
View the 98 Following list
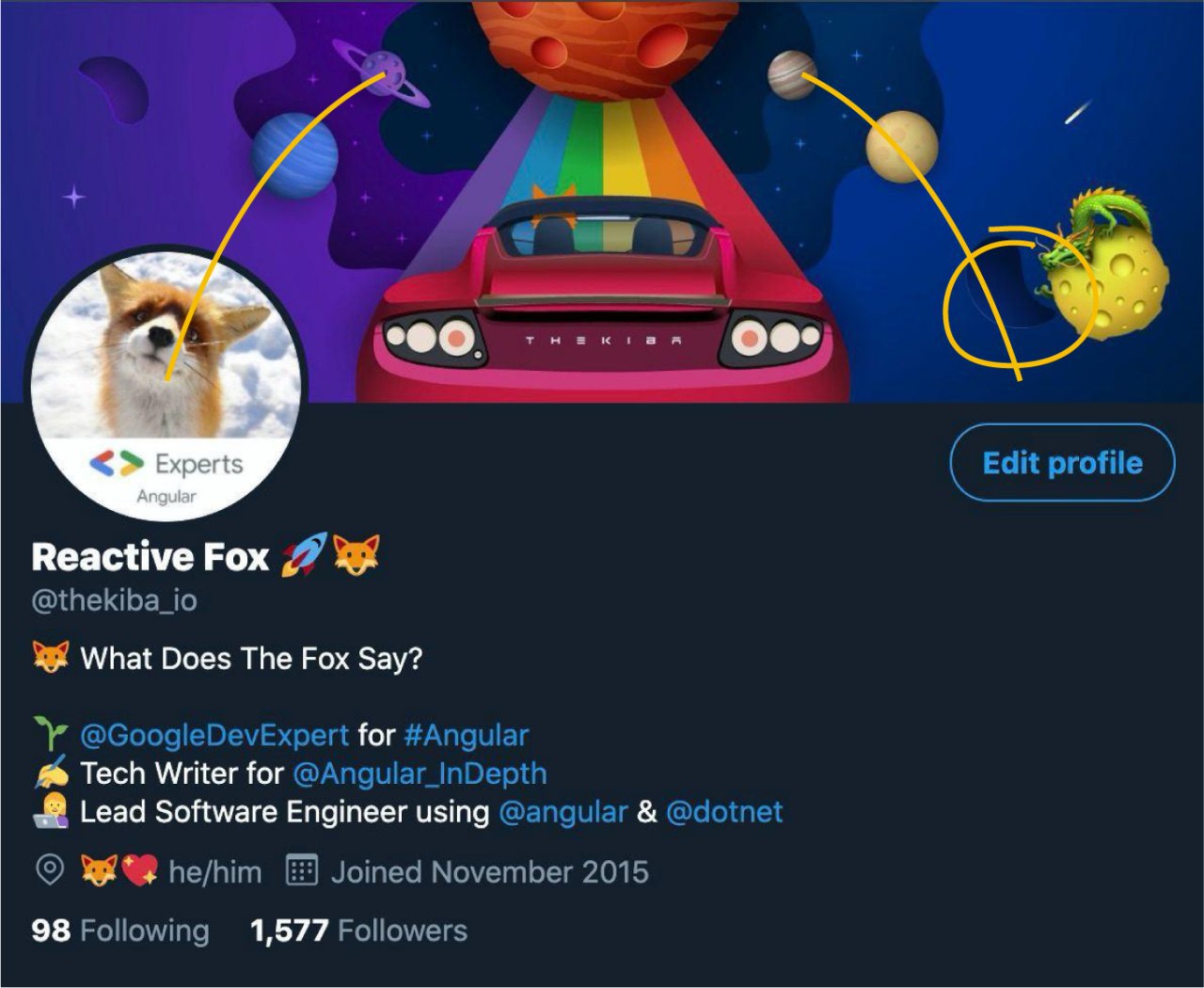click(x=120, y=931)
